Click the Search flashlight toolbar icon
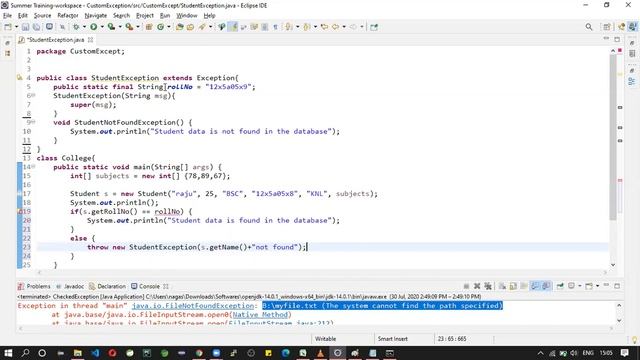The width and height of the screenshot is (640, 360). (202, 27)
